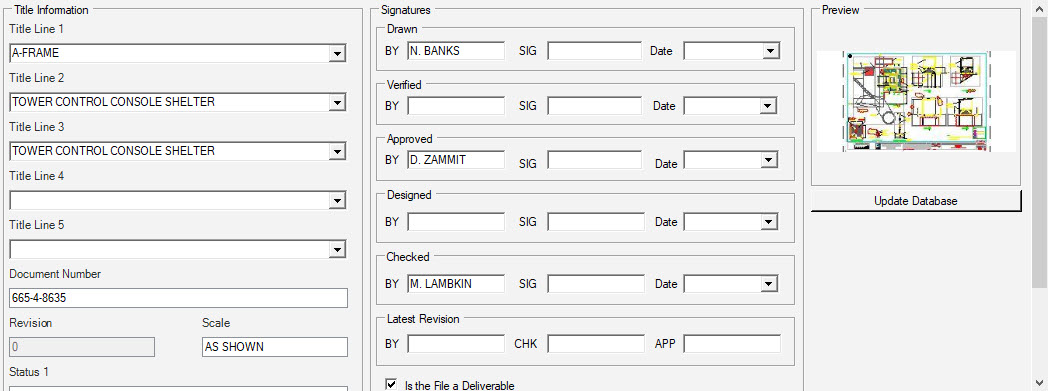Click into the Document Number field

click(178, 298)
